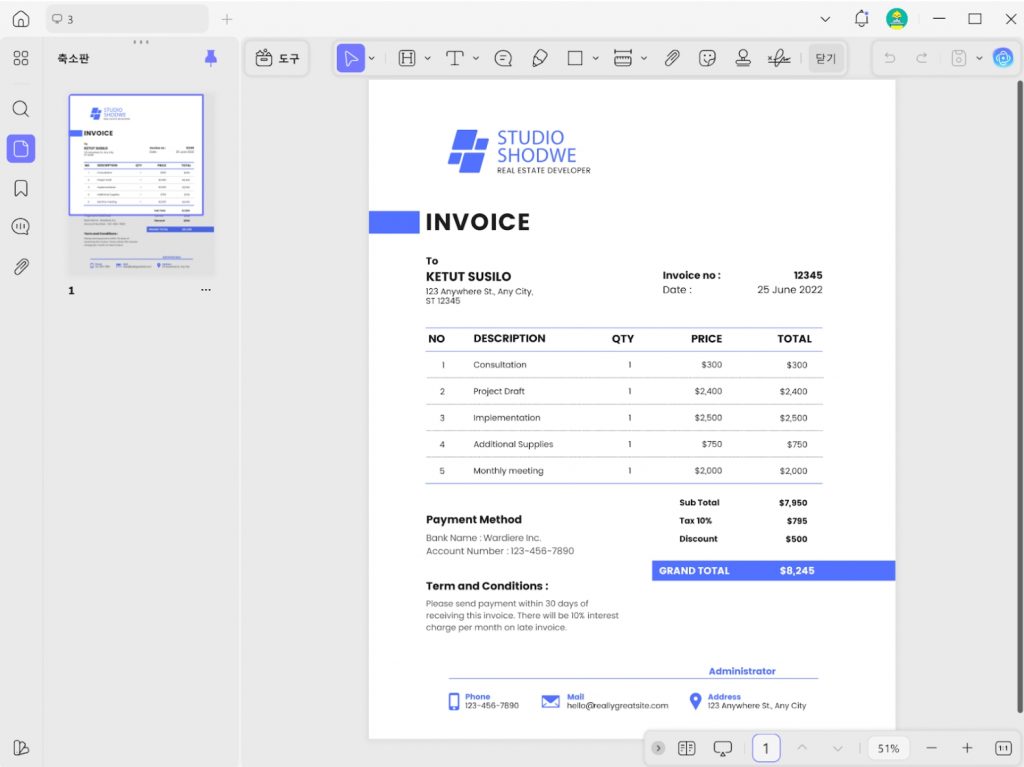Start presentation slideshow mode
This screenshot has width=1024, height=767.
(722, 748)
